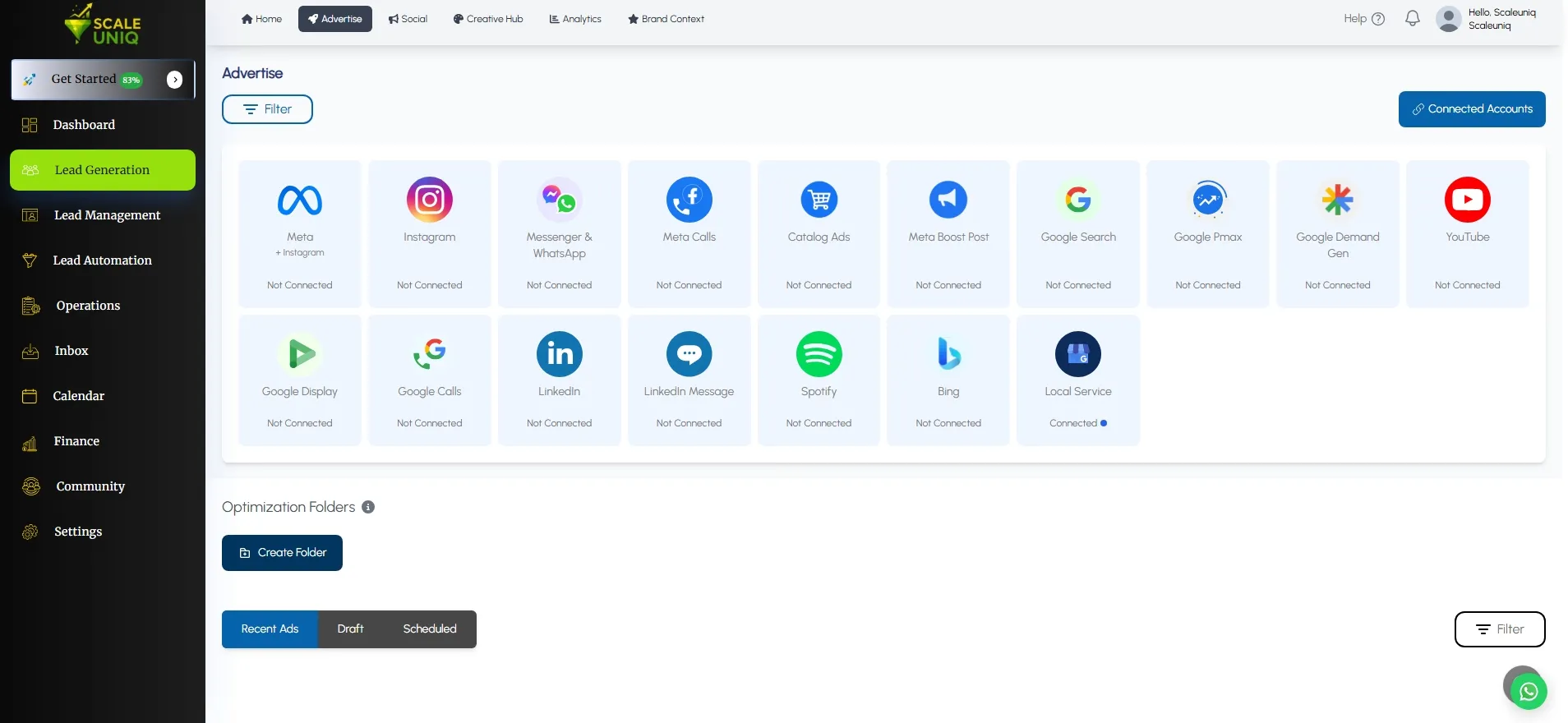The height and width of the screenshot is (723, 1568).
Task: Select the Google Pmax icon
Action: [x=1208, y=200]
